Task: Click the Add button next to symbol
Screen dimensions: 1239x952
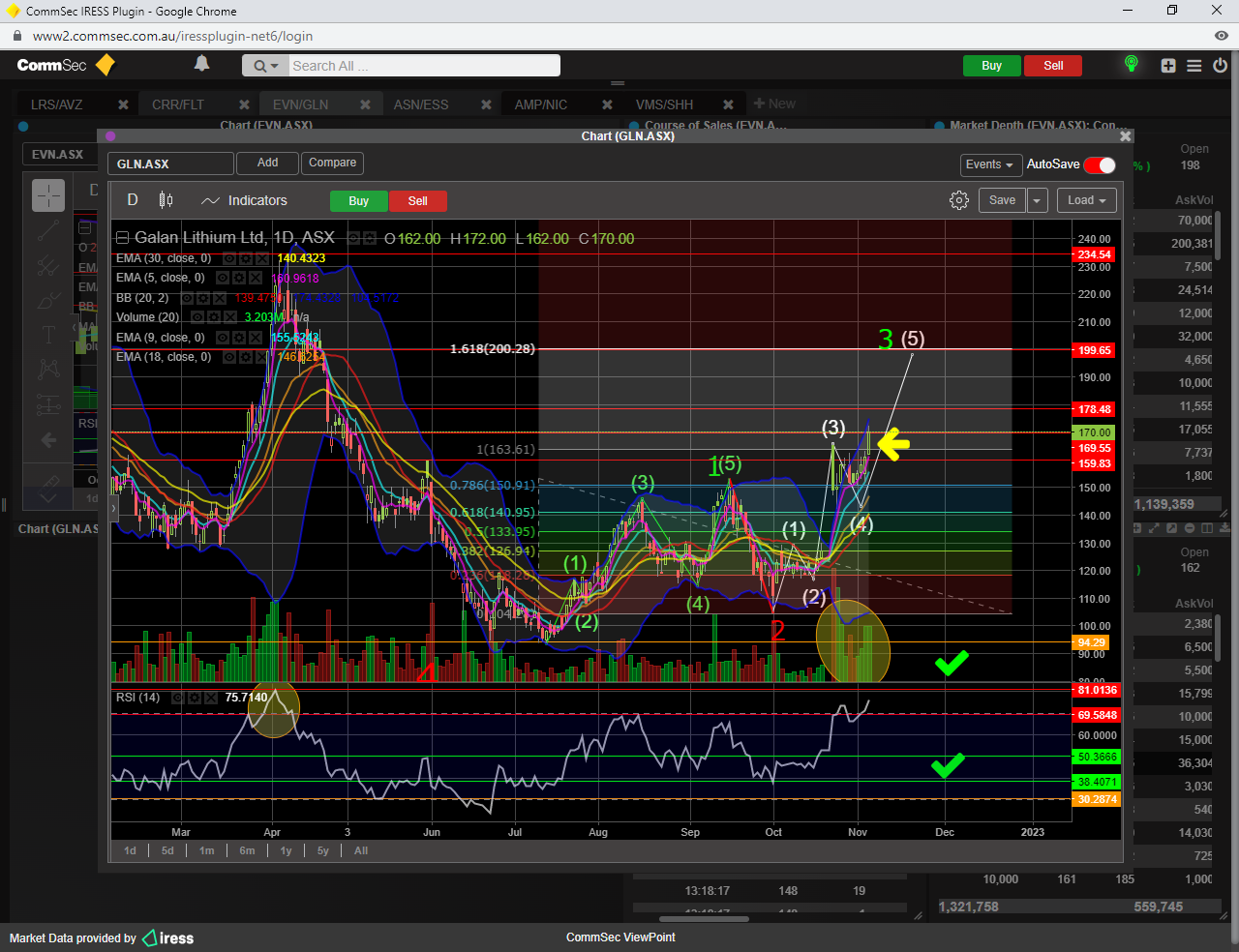Action: (x=268, y=164)
